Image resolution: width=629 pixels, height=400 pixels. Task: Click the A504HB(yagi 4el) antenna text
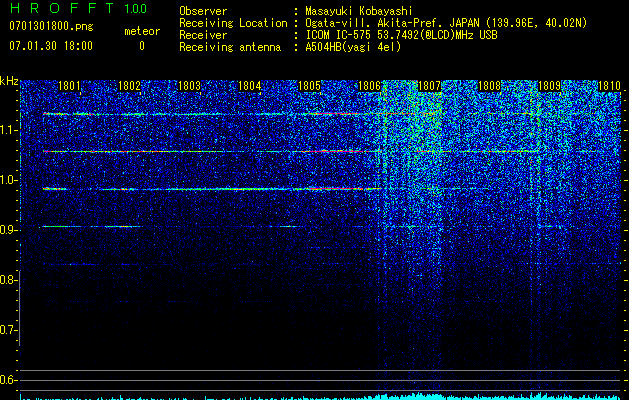(353, 47)
